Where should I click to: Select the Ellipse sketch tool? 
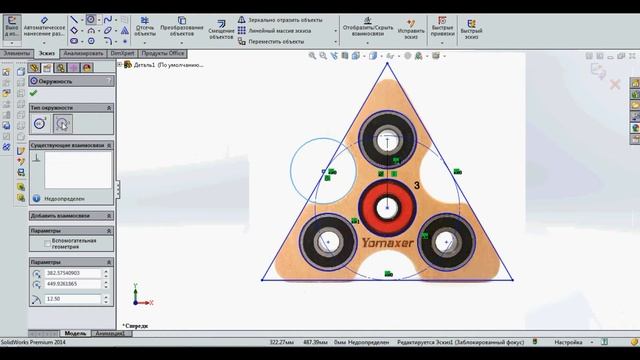(107, 31)
